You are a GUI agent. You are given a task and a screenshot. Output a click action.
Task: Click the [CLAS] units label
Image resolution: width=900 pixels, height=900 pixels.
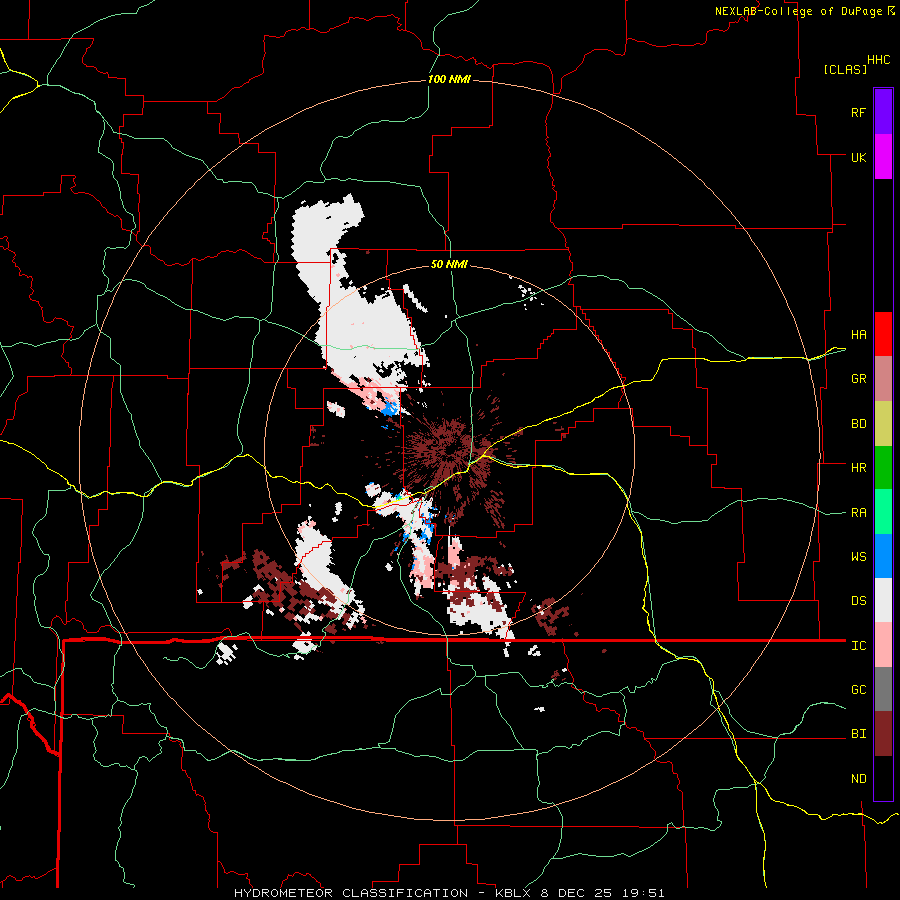coord(845,69)
